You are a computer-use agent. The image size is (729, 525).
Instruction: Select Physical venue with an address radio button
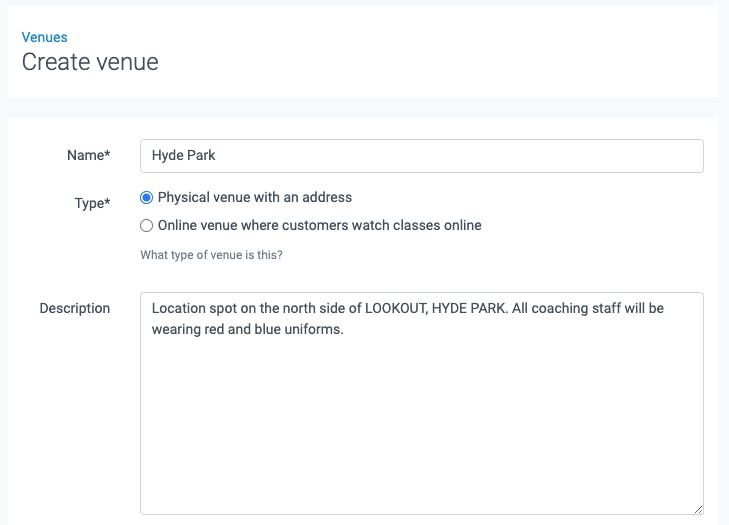(x=146, y=198)
